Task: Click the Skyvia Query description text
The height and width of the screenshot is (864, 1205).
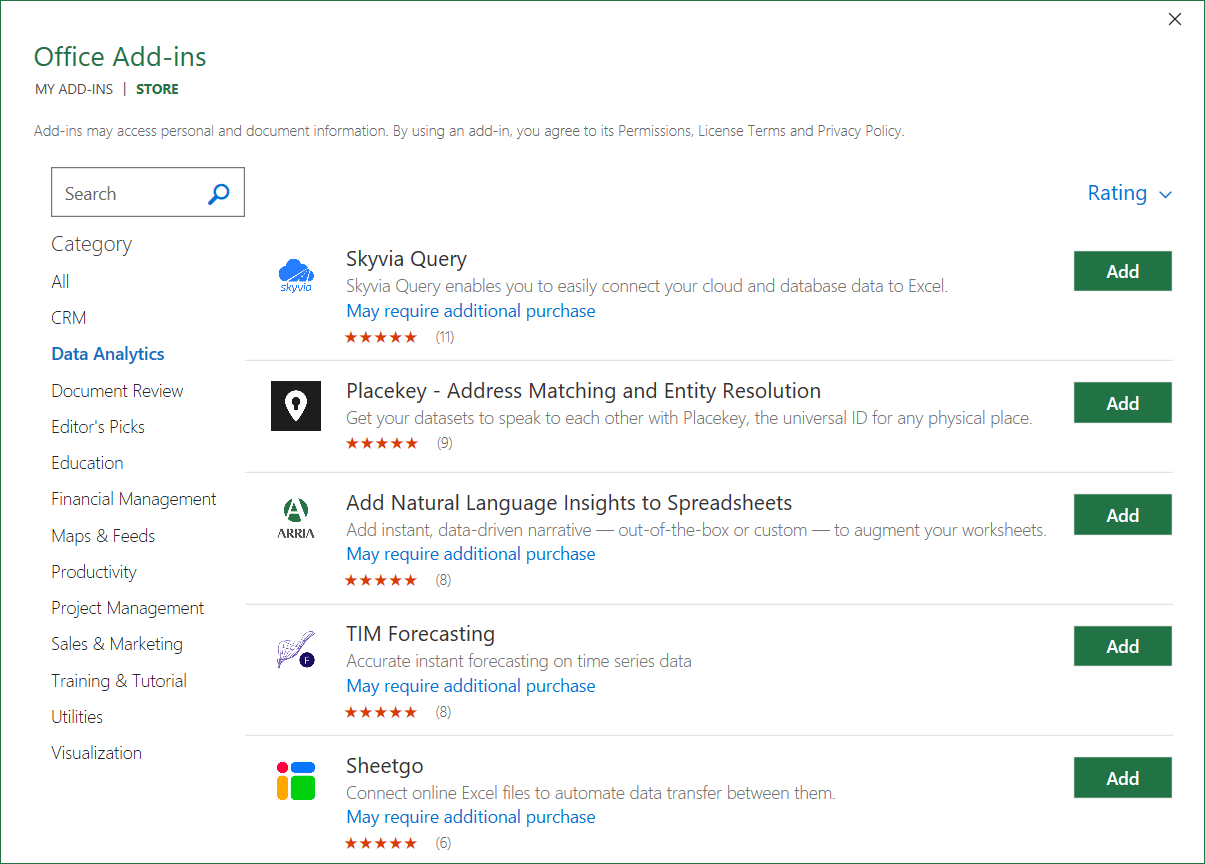Action: click(x=647, y=286)
